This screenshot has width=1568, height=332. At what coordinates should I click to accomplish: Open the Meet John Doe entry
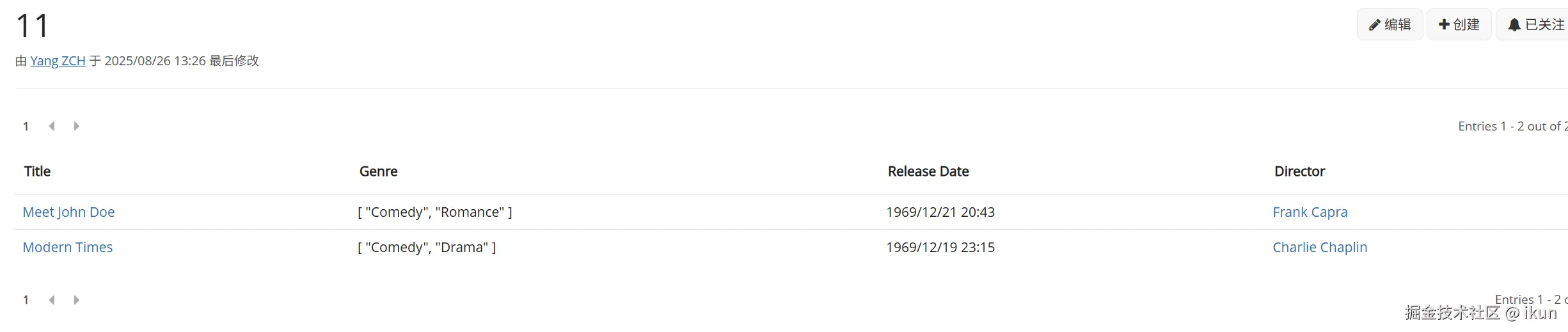68,212
